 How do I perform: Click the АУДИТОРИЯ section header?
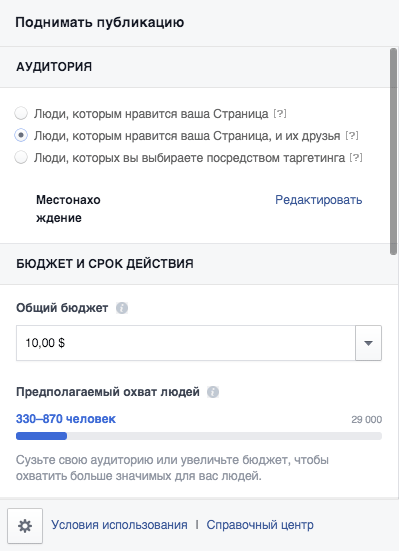coord(54,67)
